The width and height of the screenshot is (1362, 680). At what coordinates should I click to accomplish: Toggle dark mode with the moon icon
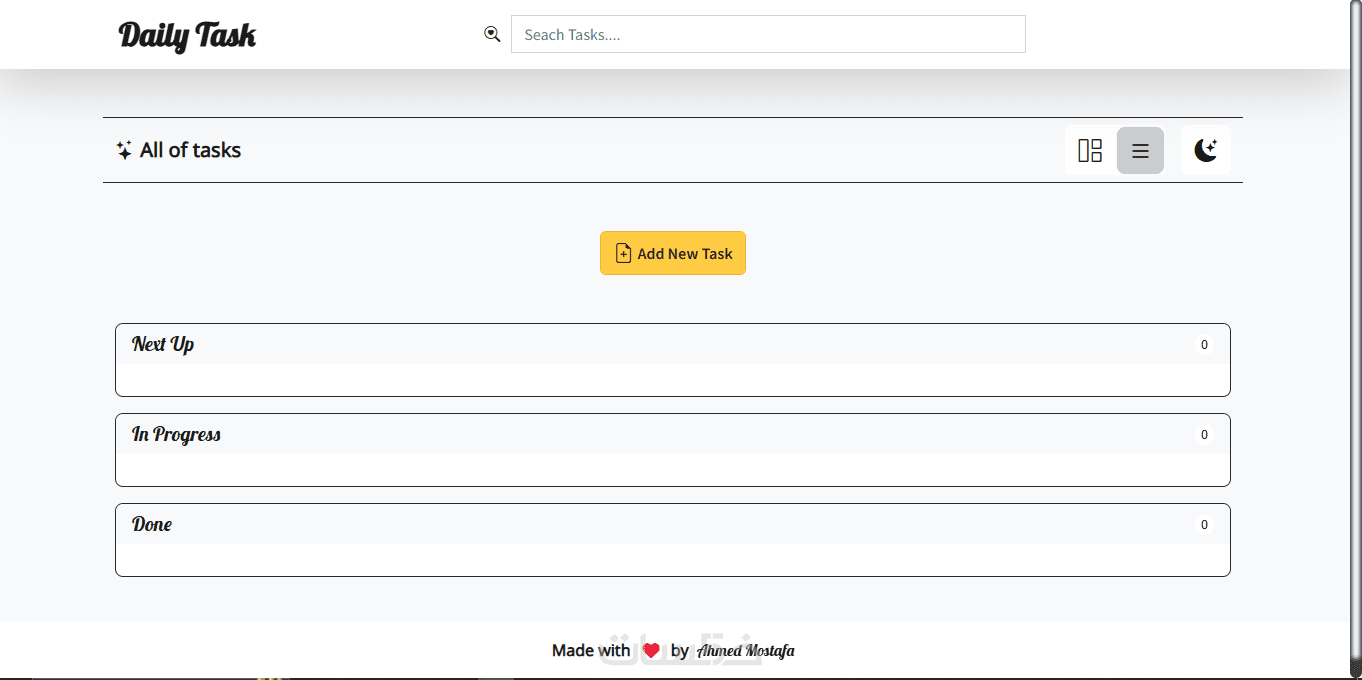[1205, 151]
